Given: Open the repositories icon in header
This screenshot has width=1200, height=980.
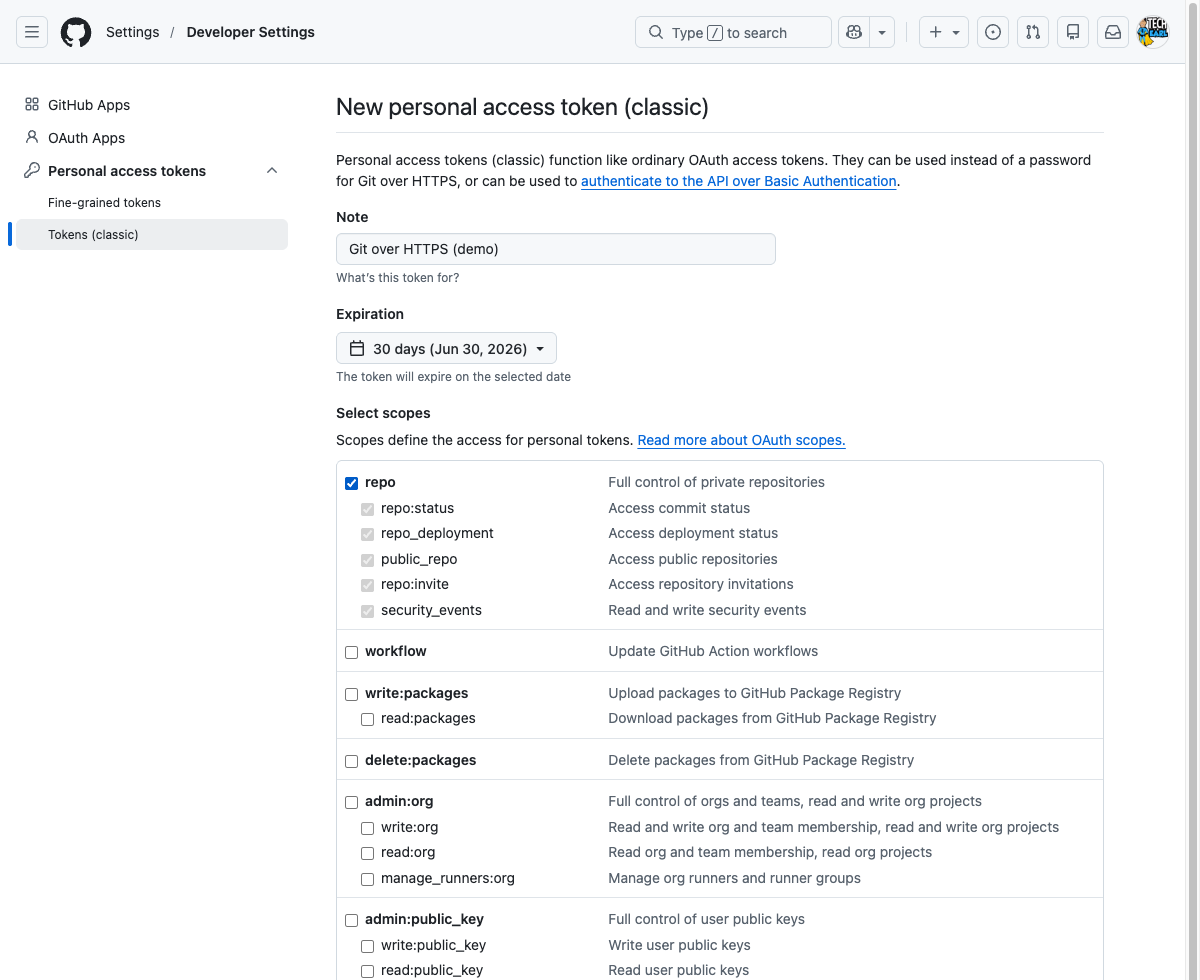Looking at the screenshot, I should click(1073, 32).
